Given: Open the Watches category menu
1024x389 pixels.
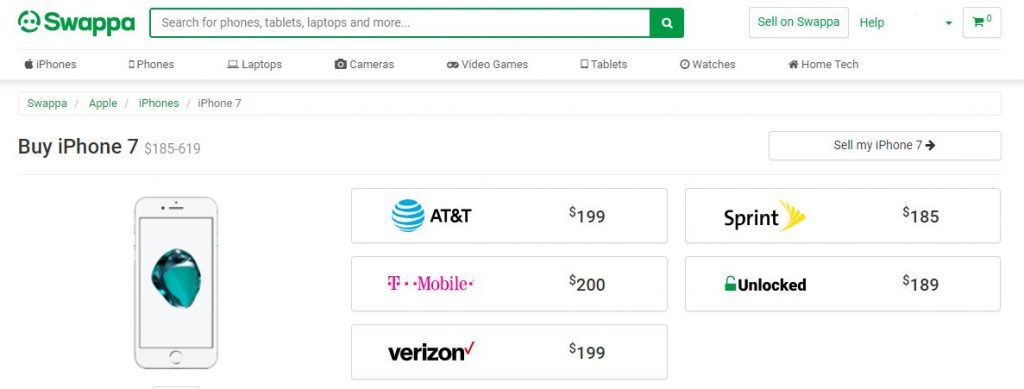Looking at the screenshot, I should (x=707, y=64).
